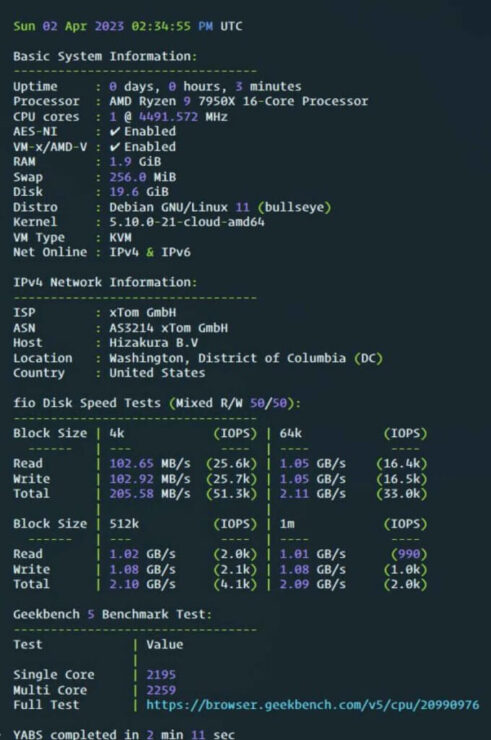Viewport: 491px width, 740px height.
Task: Click the VM-x/AMD-V Enabled checkmark
Action: click(114, 147)
